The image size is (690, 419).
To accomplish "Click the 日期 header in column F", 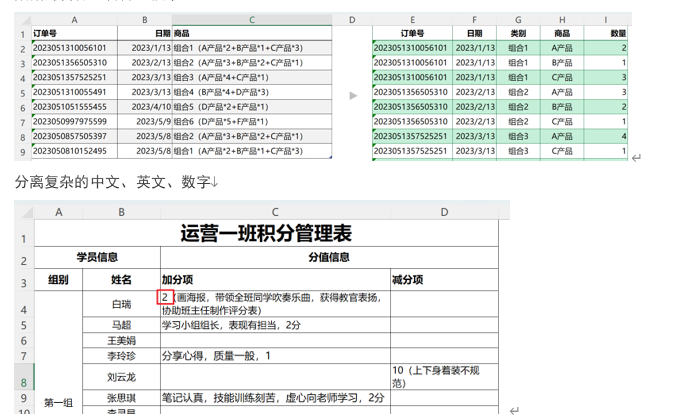I will [x=474, y=33].
